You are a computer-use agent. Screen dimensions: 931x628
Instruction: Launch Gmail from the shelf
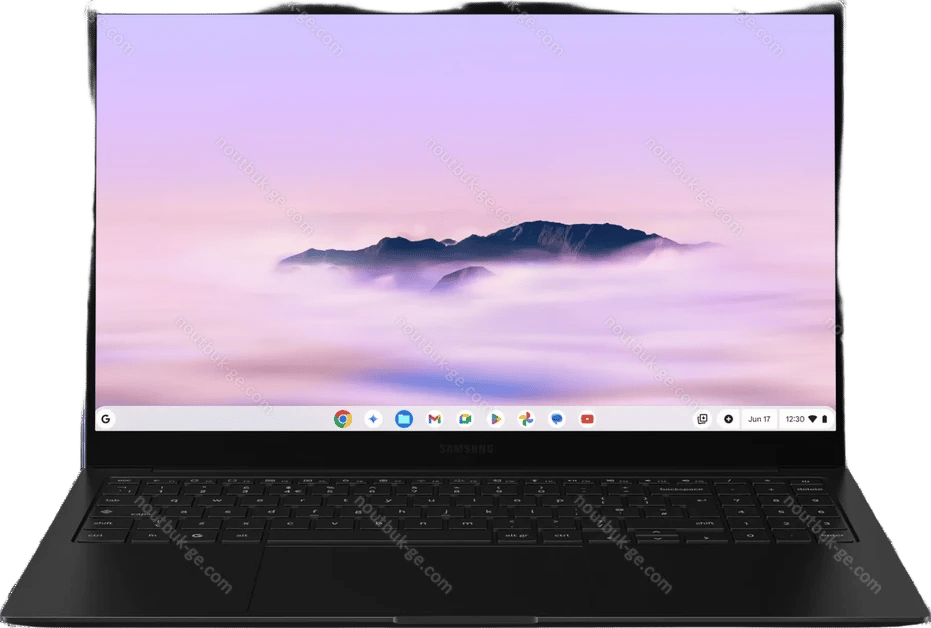click(x=435, y=419)
